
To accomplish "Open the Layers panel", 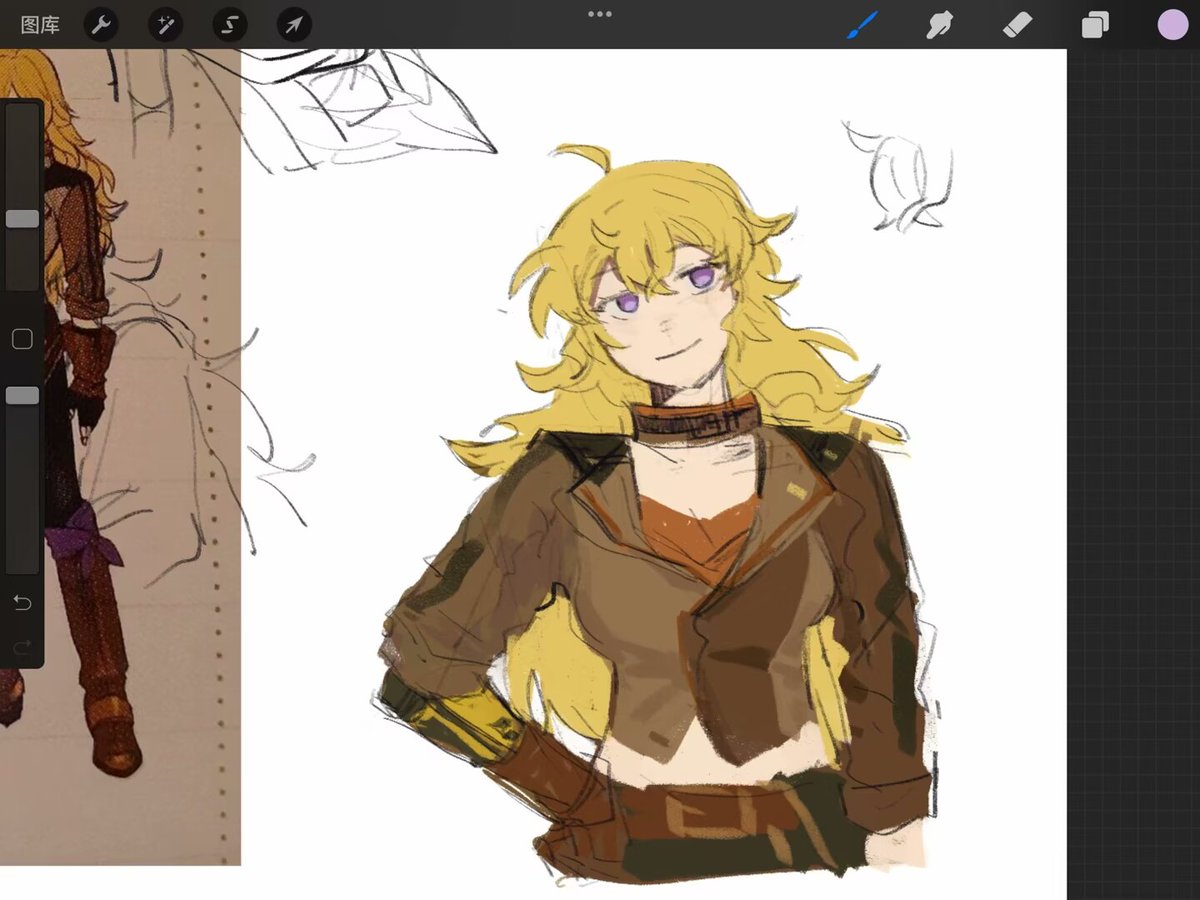I will (x=1095, y=25).
